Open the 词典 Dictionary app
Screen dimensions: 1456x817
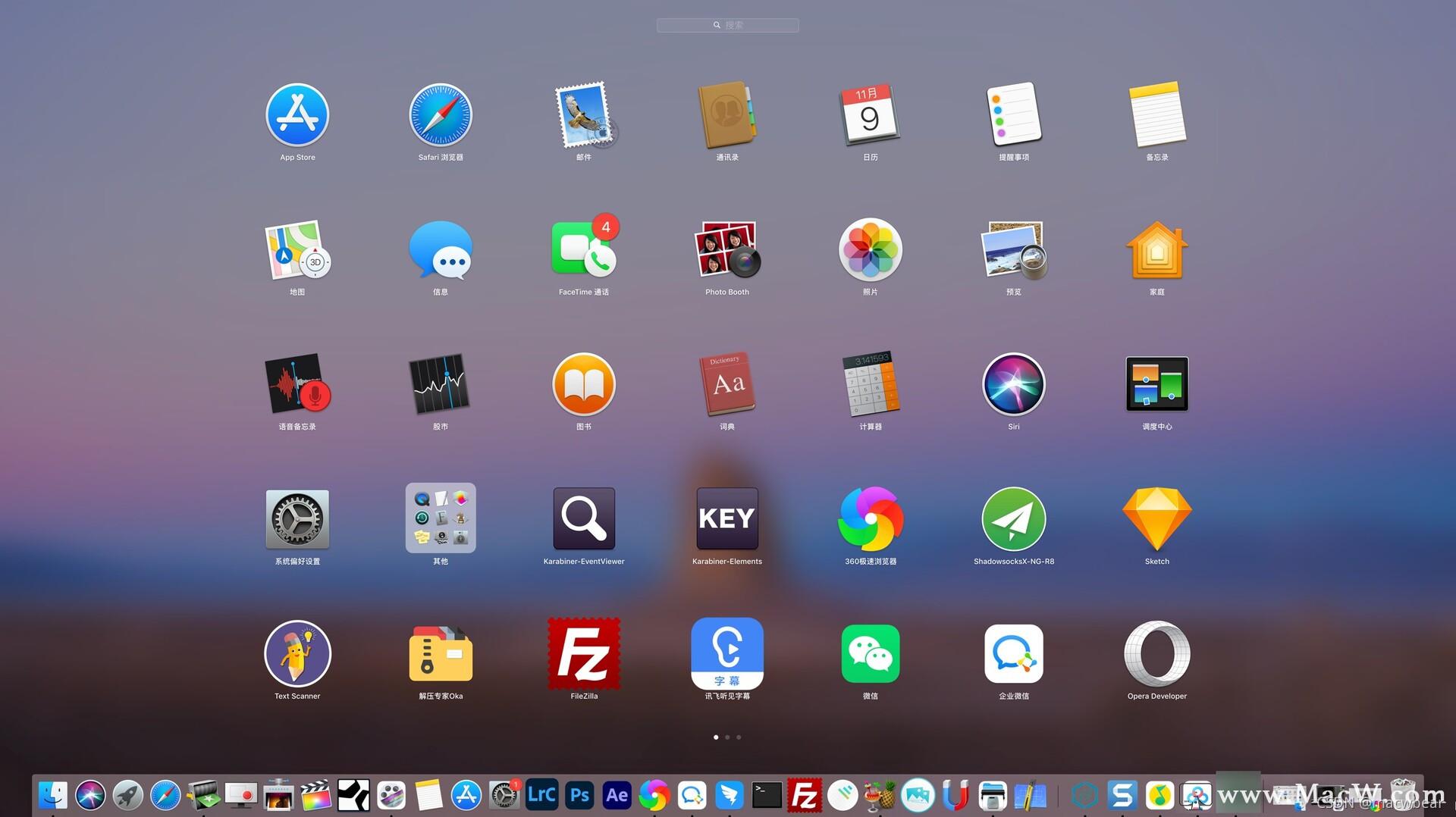(x=727, y=384)
